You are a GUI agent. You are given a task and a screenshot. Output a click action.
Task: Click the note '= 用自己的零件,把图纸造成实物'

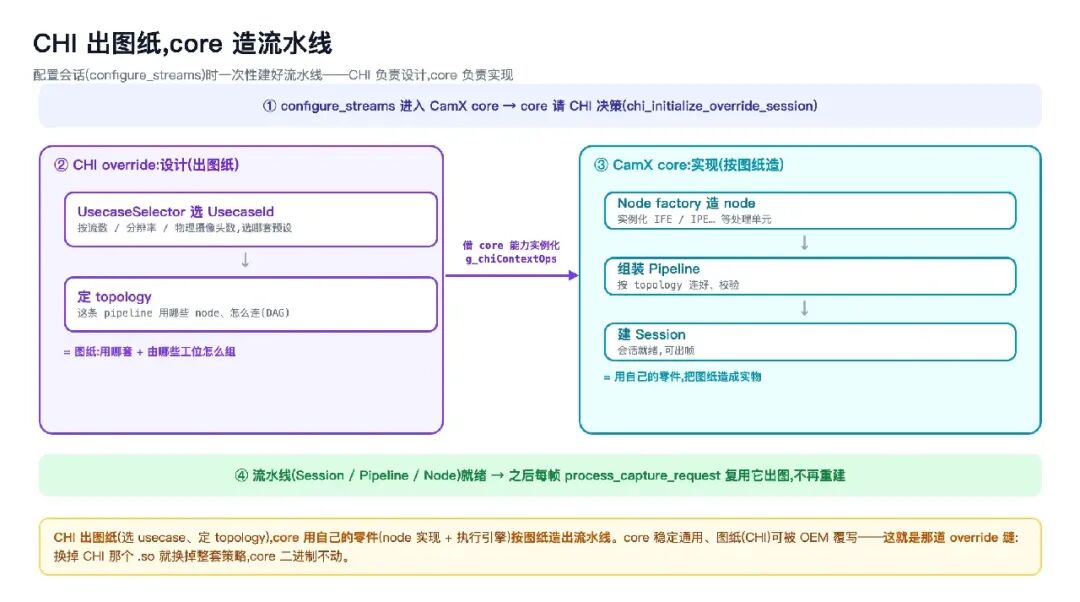pyautogui.click(x=682, y=377)
